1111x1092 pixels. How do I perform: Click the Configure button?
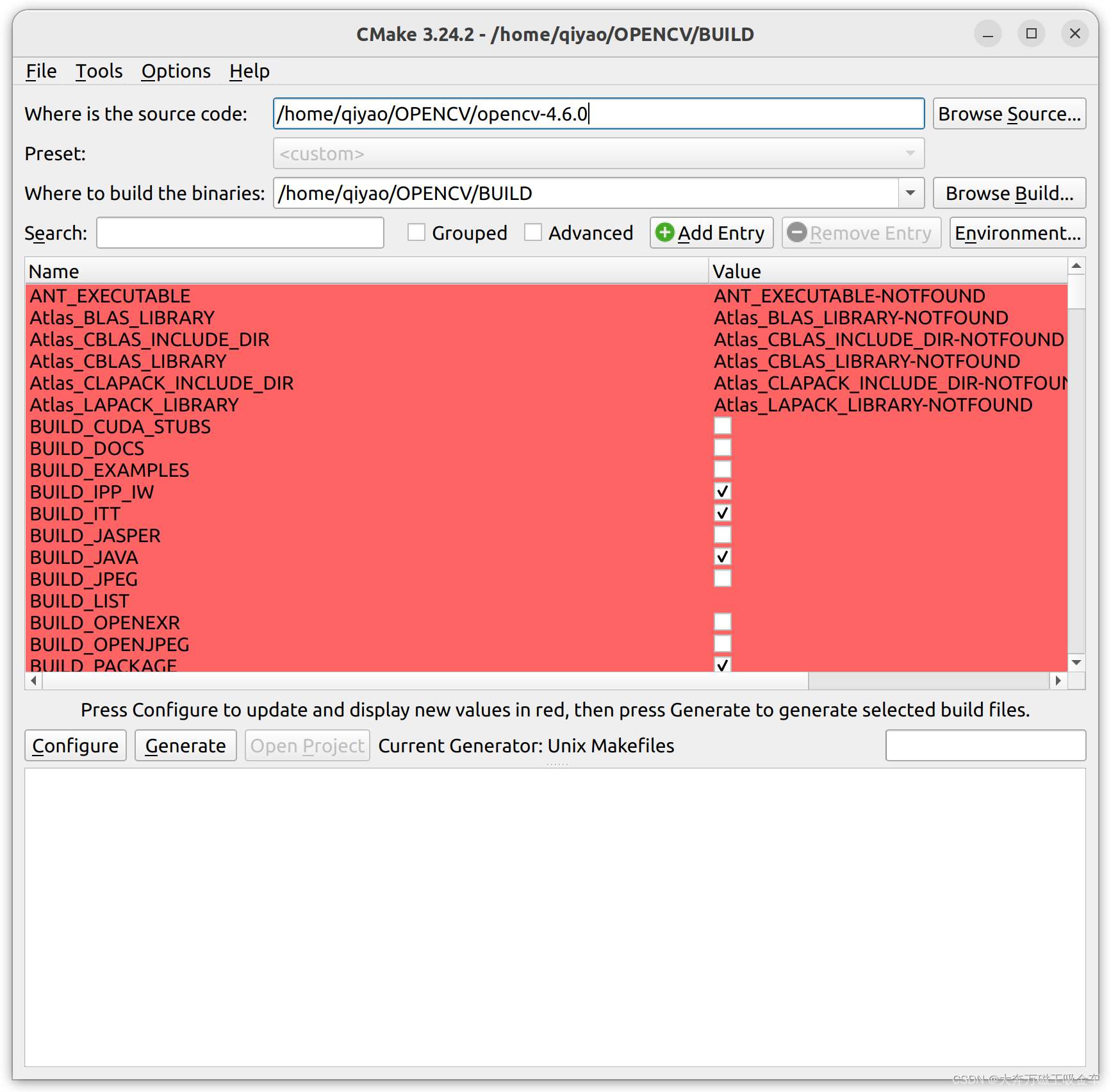pos(76,745)
